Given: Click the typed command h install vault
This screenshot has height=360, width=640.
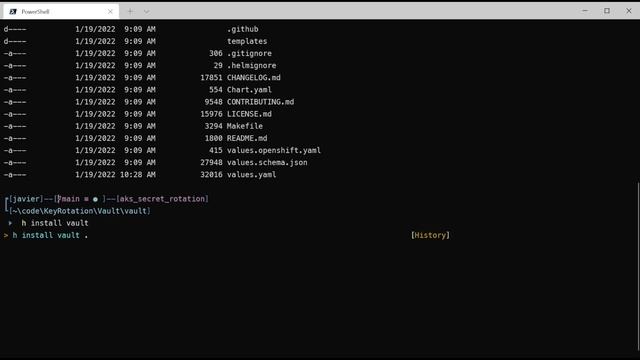Looking at the screenshot, I should pos(55,223).
